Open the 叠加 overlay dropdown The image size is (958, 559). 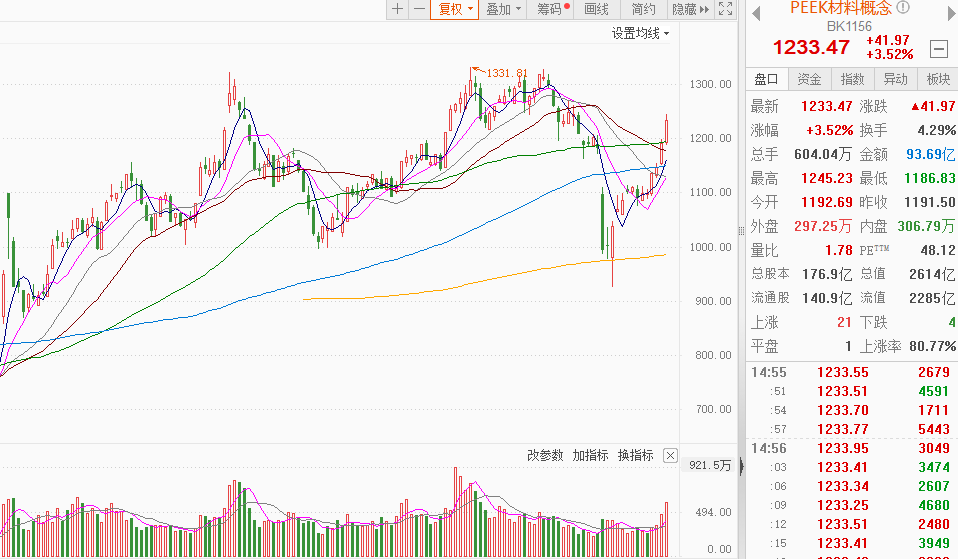pos(503,9)
